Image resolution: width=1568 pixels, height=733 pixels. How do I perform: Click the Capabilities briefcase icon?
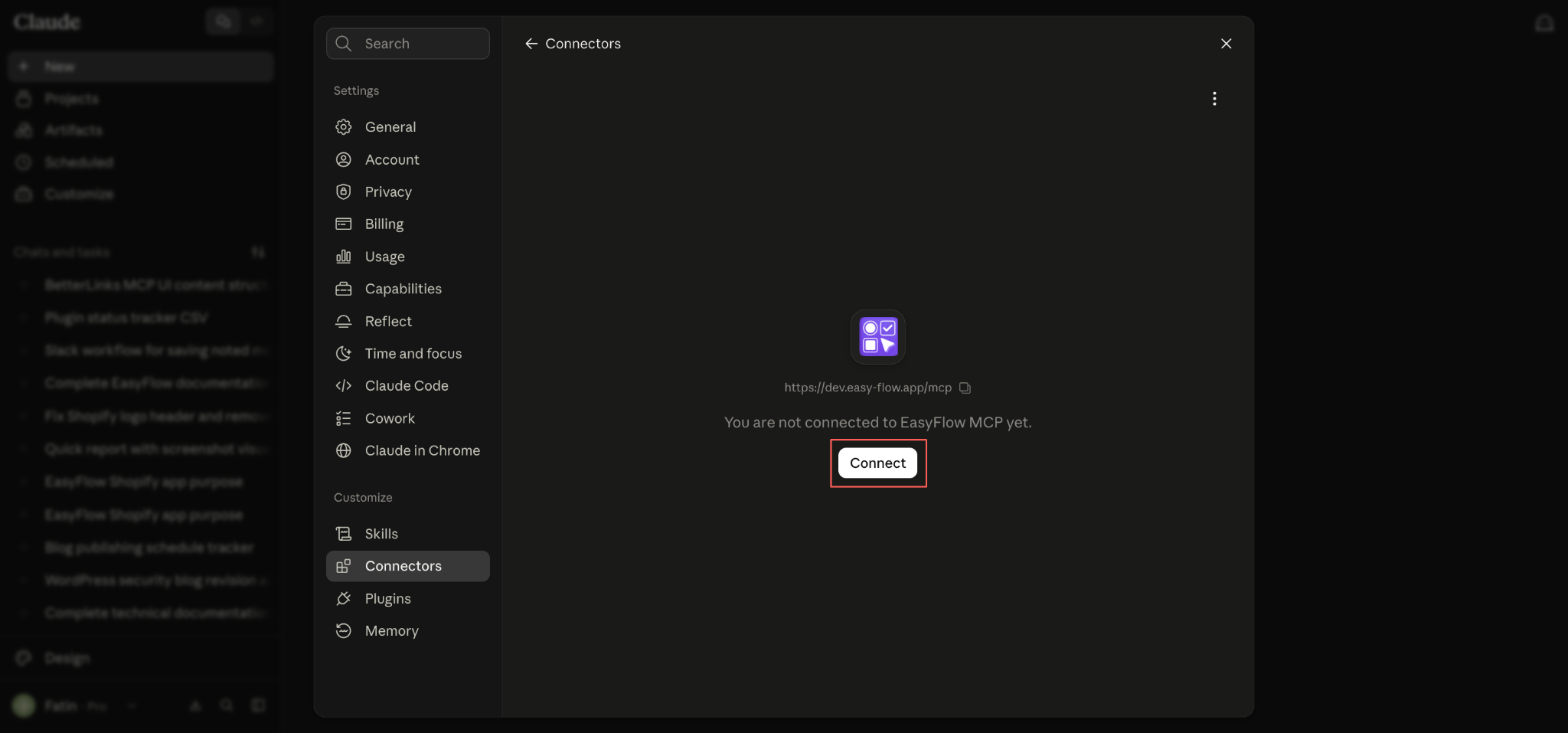pyautogui.click(x=344, y=289)
